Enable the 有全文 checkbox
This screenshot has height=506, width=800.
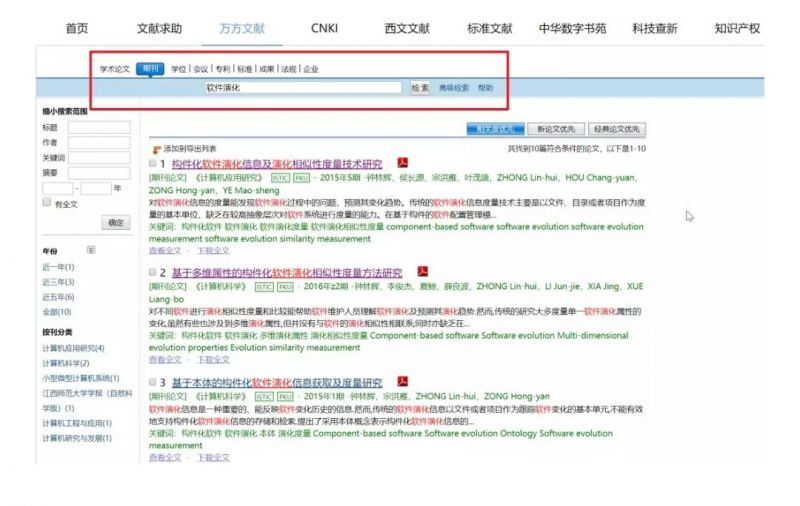click(46, 203)
